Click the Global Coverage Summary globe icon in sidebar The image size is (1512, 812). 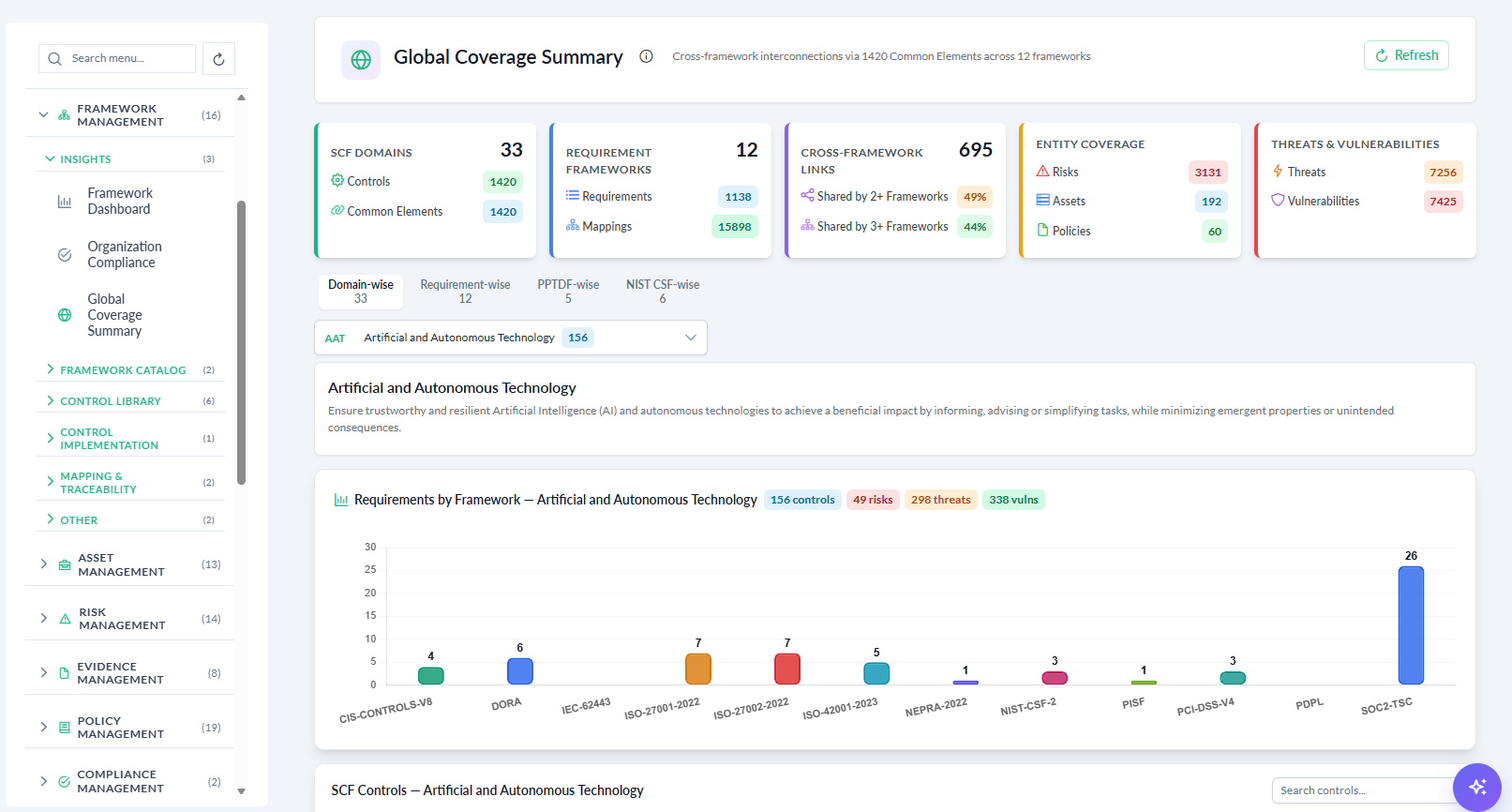(x=65, y=315)
